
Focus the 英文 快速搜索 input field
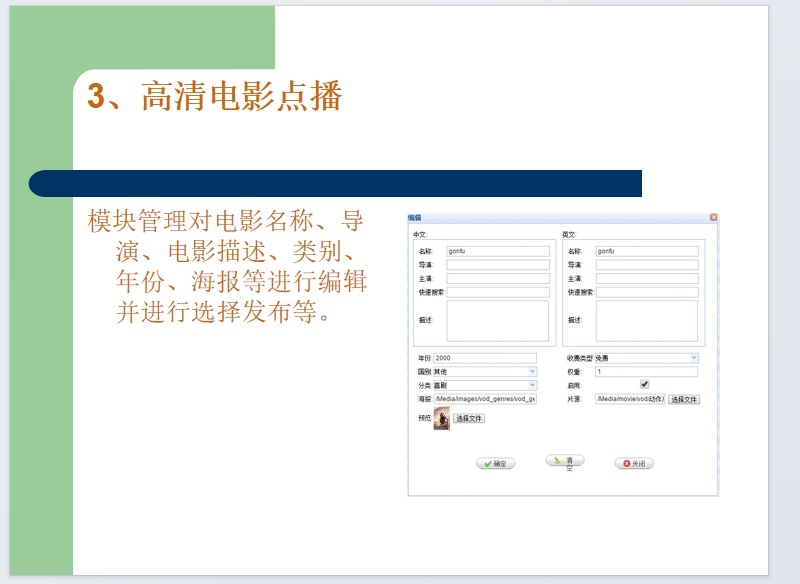coord(647,292)
